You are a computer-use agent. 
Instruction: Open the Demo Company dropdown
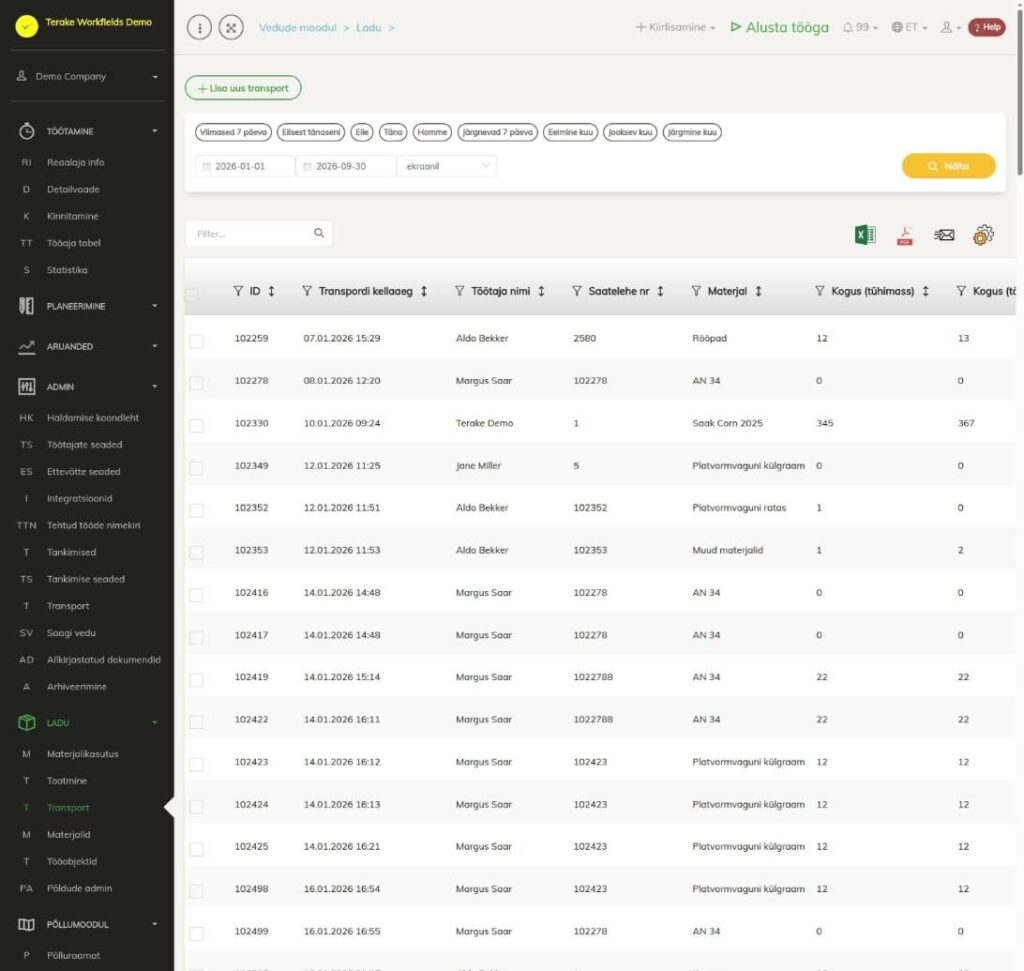(x=87, y=76)
